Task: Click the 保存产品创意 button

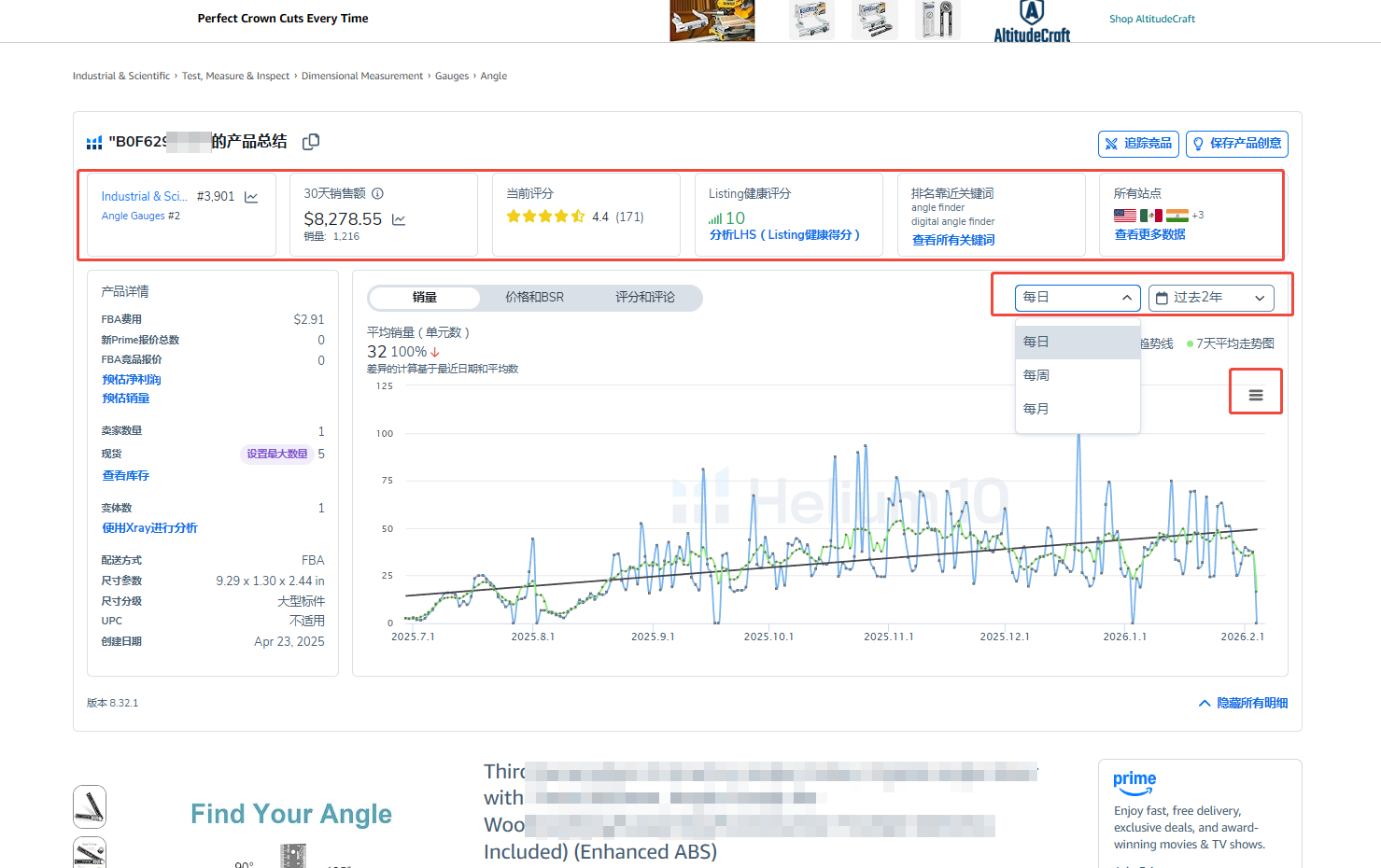Action: (1236, 144)
